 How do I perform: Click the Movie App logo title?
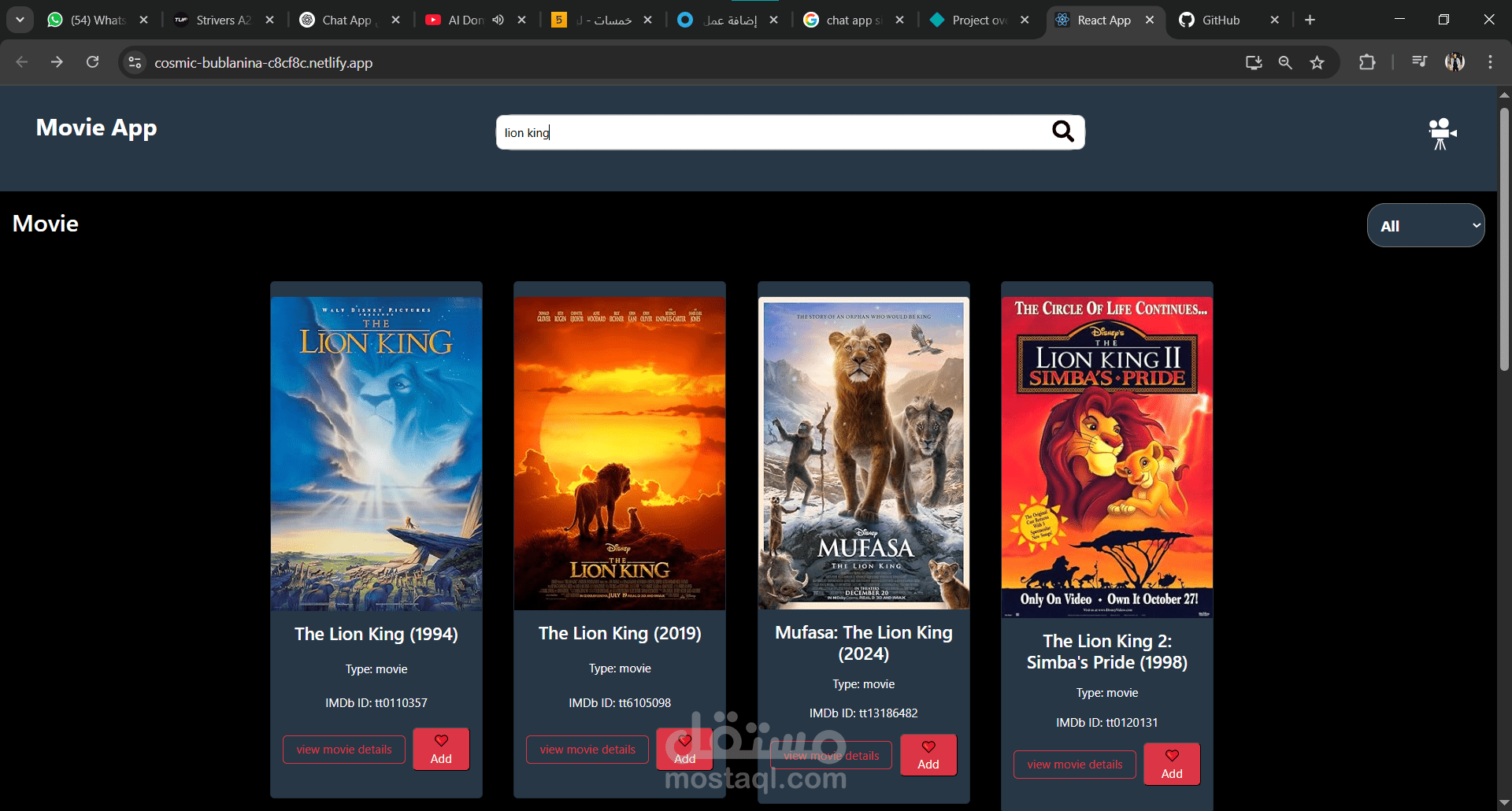[x=96, y=128]
